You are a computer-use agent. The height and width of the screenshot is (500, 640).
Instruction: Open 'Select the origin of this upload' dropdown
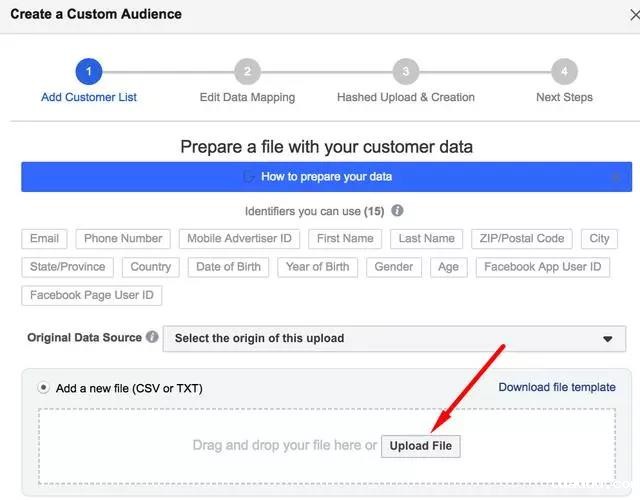(394, 338)
